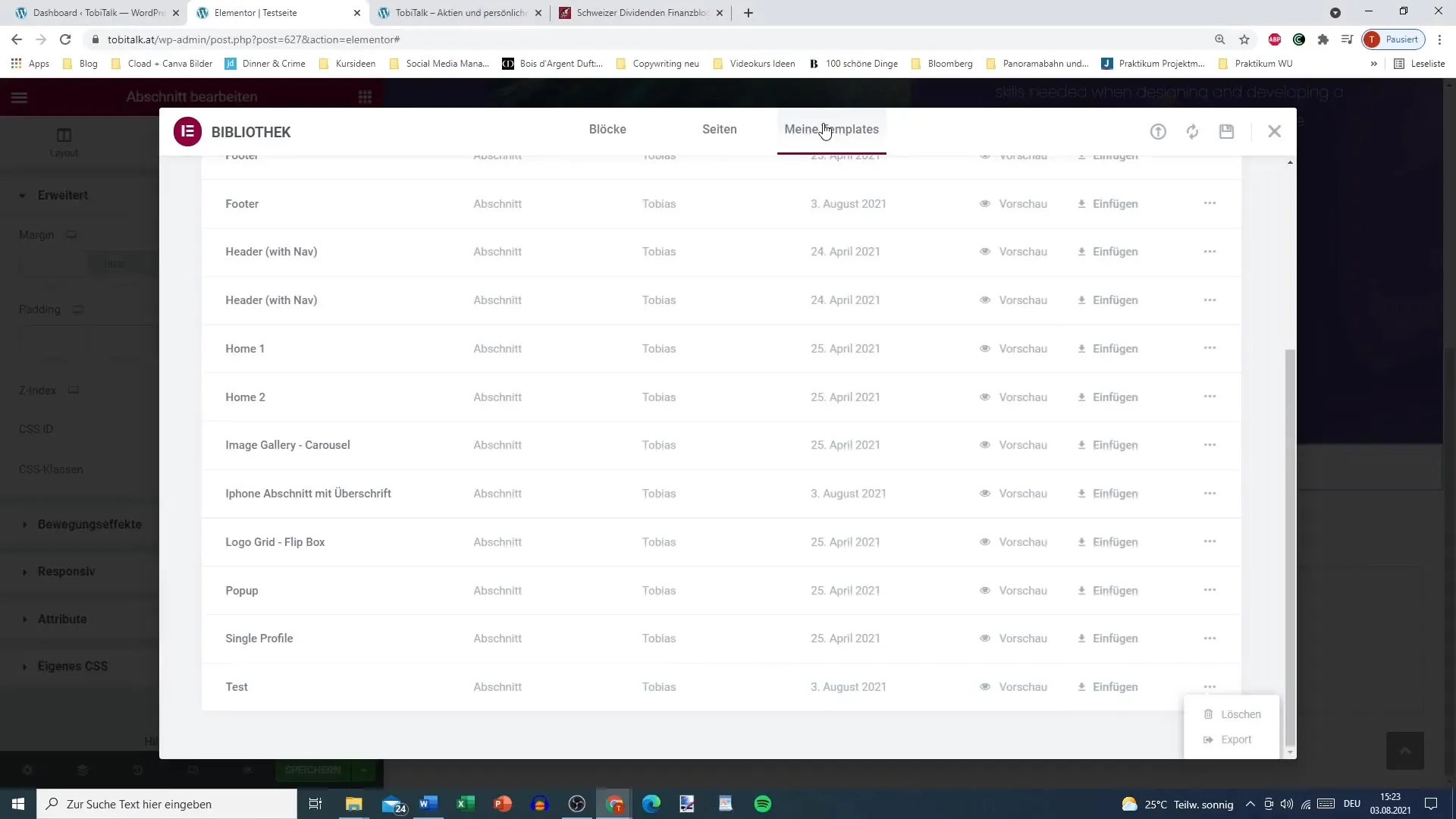The height and width of the screenshot is (819, 1456).
Task: Open more options for Popup row
Action: coord(1210,590)
